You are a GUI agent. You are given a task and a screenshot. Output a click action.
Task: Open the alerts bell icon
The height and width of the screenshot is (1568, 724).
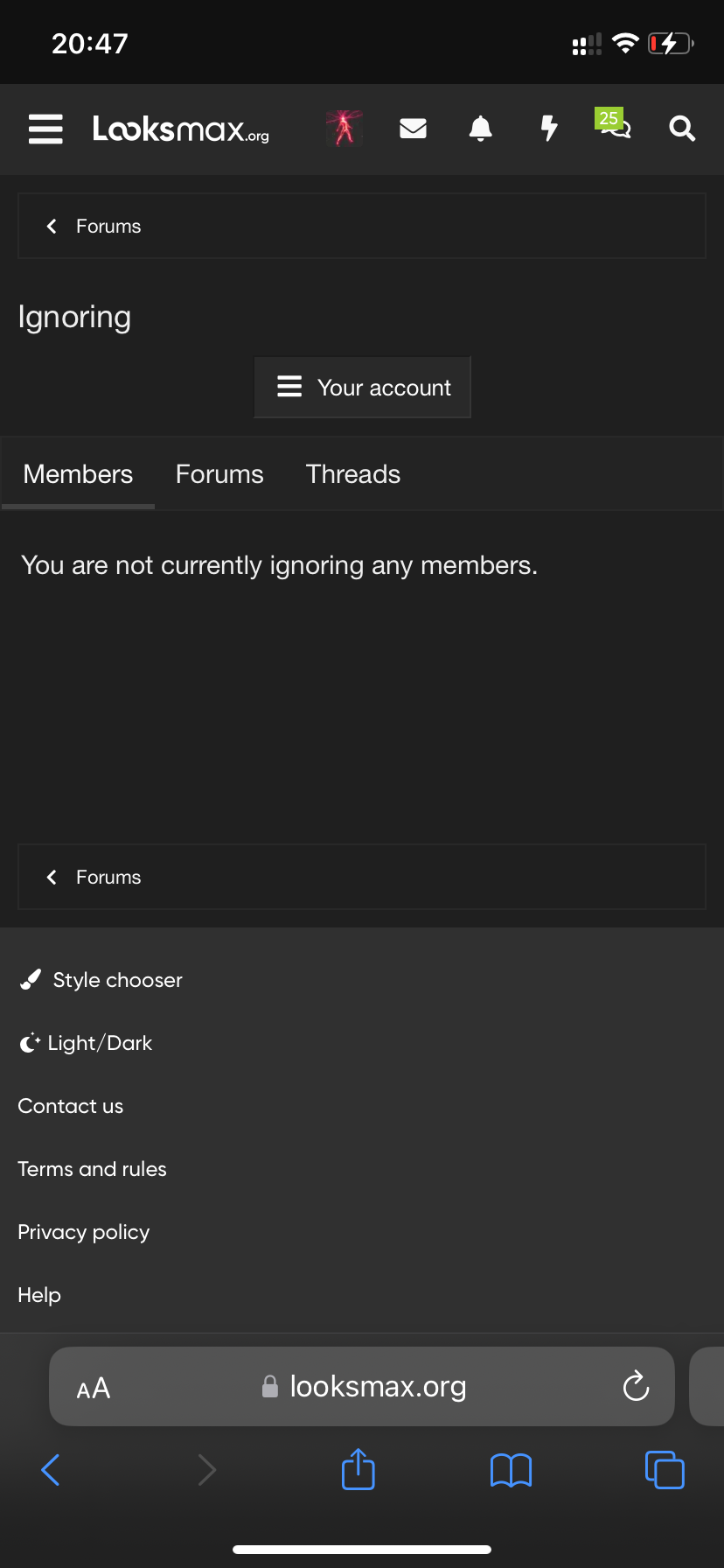pos(480,129)
